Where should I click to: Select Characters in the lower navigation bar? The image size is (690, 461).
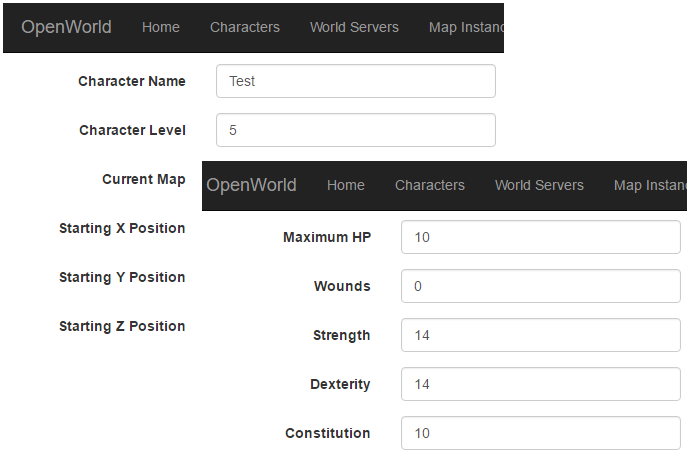[x=429, y=185]
